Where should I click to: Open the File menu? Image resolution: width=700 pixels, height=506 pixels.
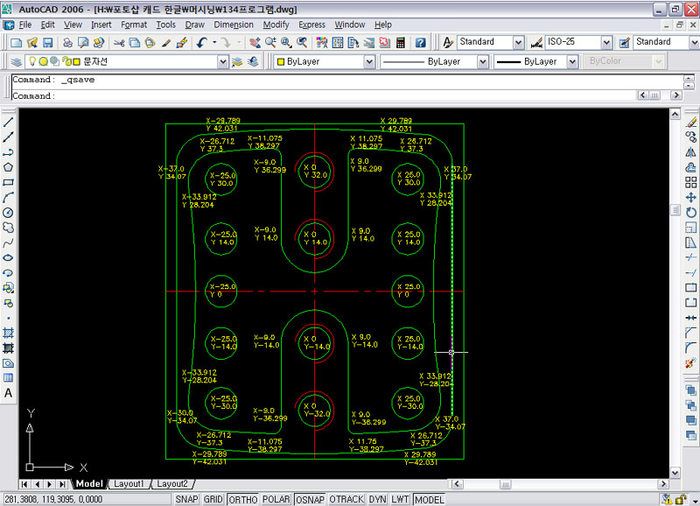pos(25,25)
